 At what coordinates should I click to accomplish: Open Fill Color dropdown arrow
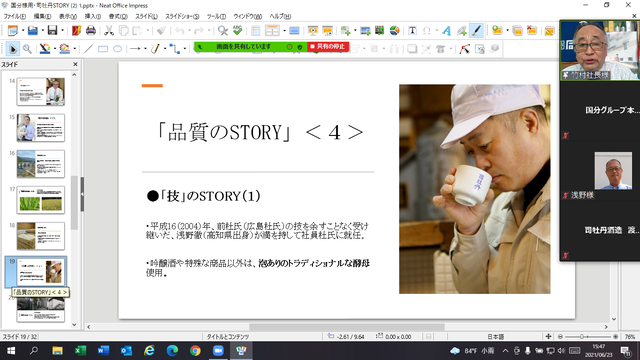click(75, 49)
